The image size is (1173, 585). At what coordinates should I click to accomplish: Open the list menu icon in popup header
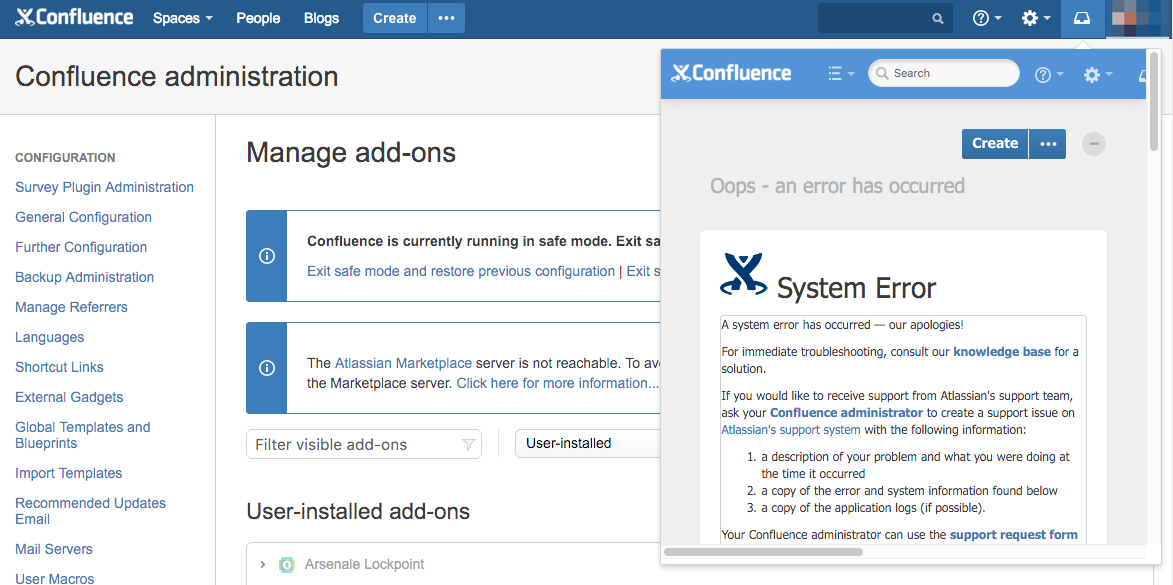(x=842, y=73)
